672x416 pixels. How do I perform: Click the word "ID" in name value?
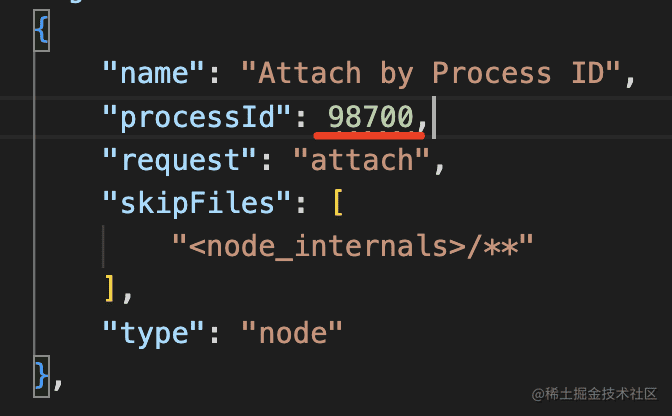(x=588, y=73)
